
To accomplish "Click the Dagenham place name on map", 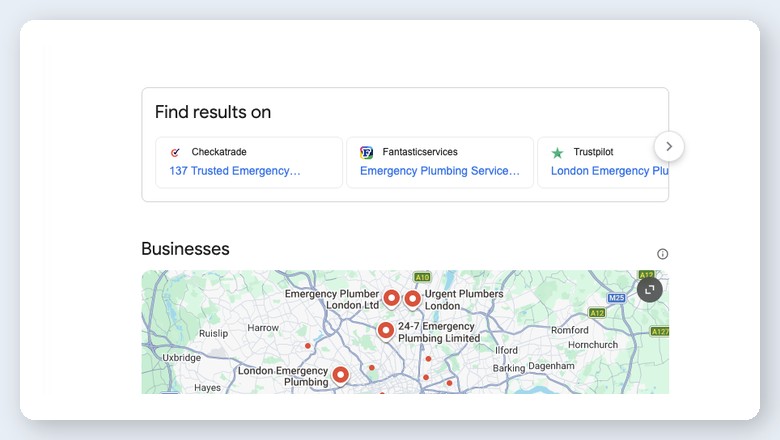I will pos(551,366).
